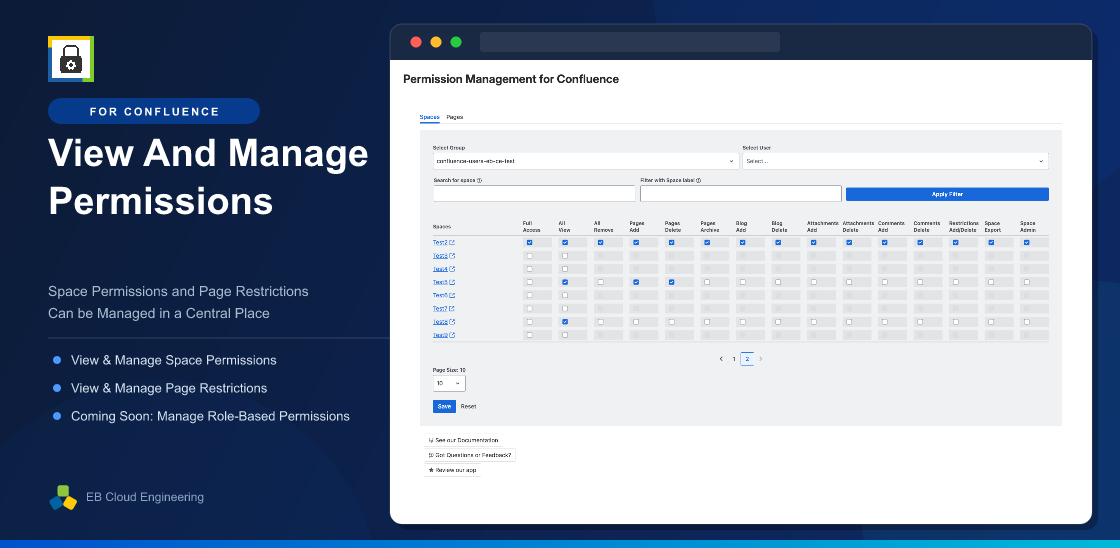Click the Space Export column header
Screen dimensions: 1120x548
(x=994, y=226)
